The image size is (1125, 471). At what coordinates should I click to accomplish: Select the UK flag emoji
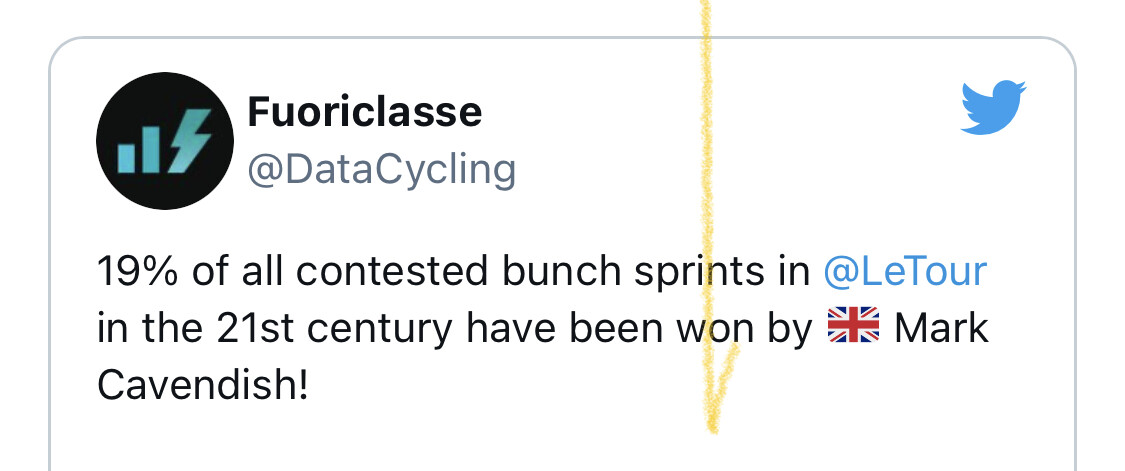point(853,328)
